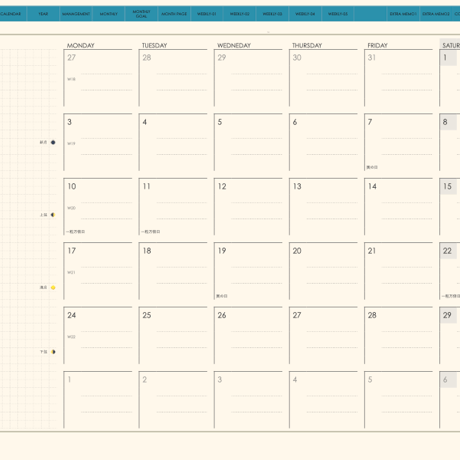Select date 14
460x460 pixels.
coord(372,186)
